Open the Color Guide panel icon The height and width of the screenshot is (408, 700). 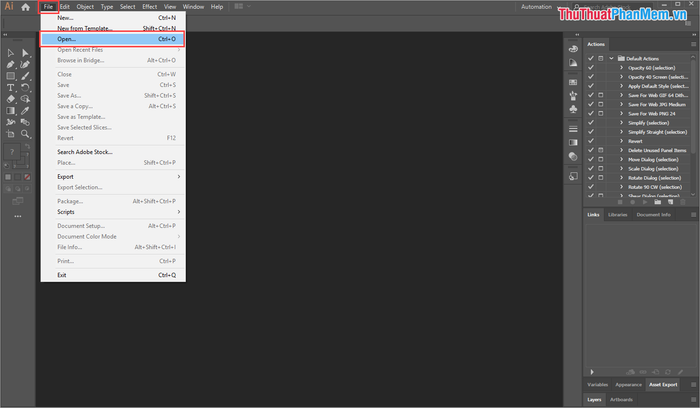[x=573, y=63]
